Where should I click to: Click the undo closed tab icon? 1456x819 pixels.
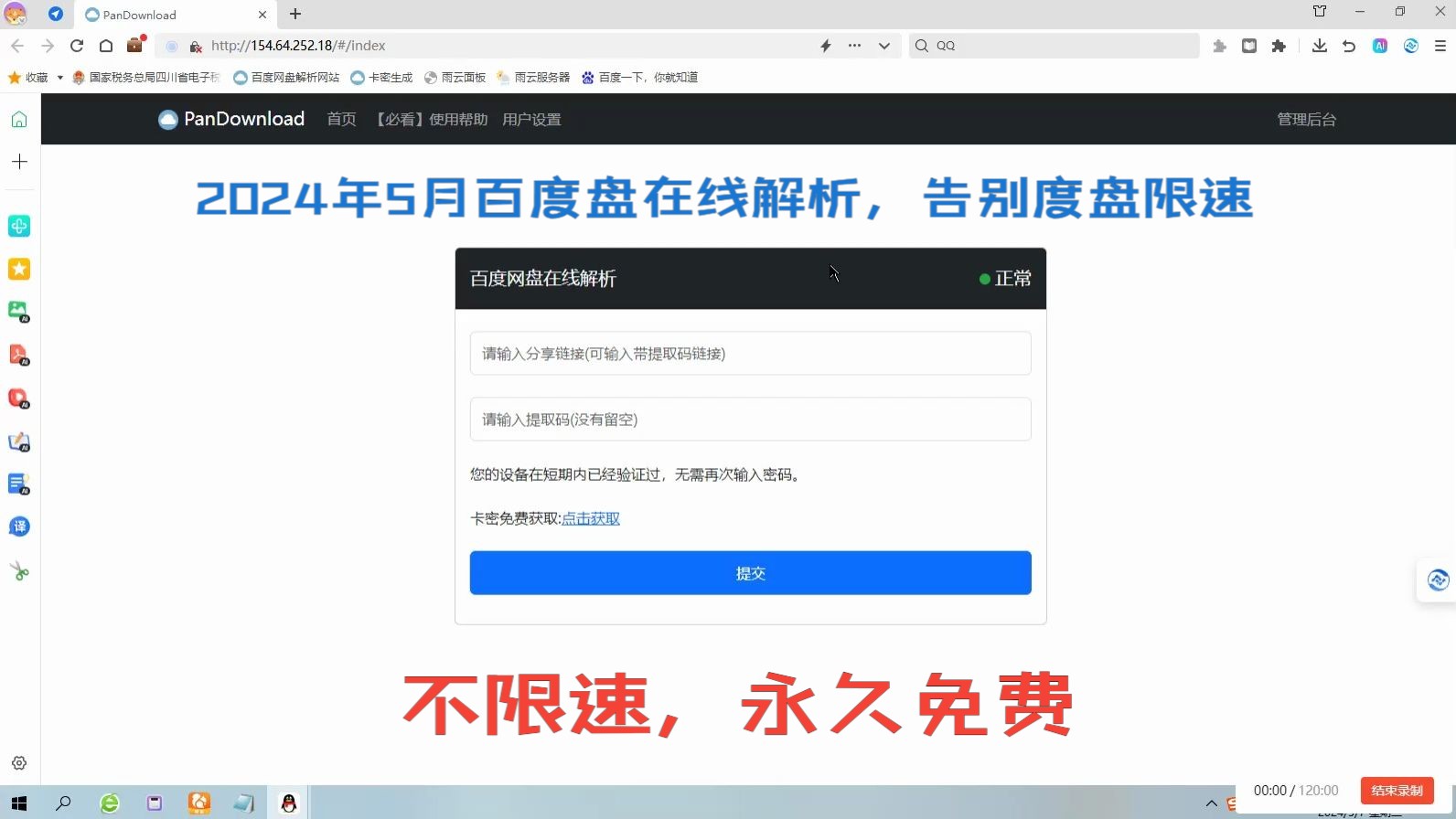pos(1349,46)
